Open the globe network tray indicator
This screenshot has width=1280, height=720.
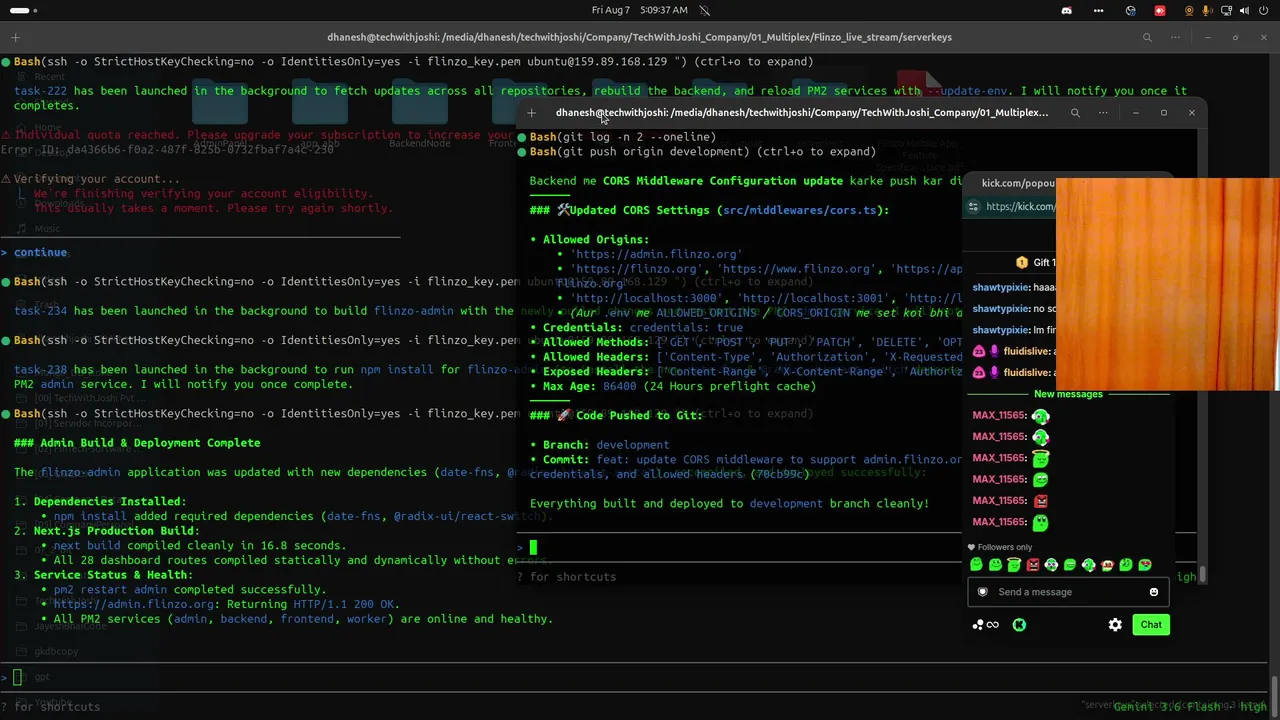coord(1131,10)
